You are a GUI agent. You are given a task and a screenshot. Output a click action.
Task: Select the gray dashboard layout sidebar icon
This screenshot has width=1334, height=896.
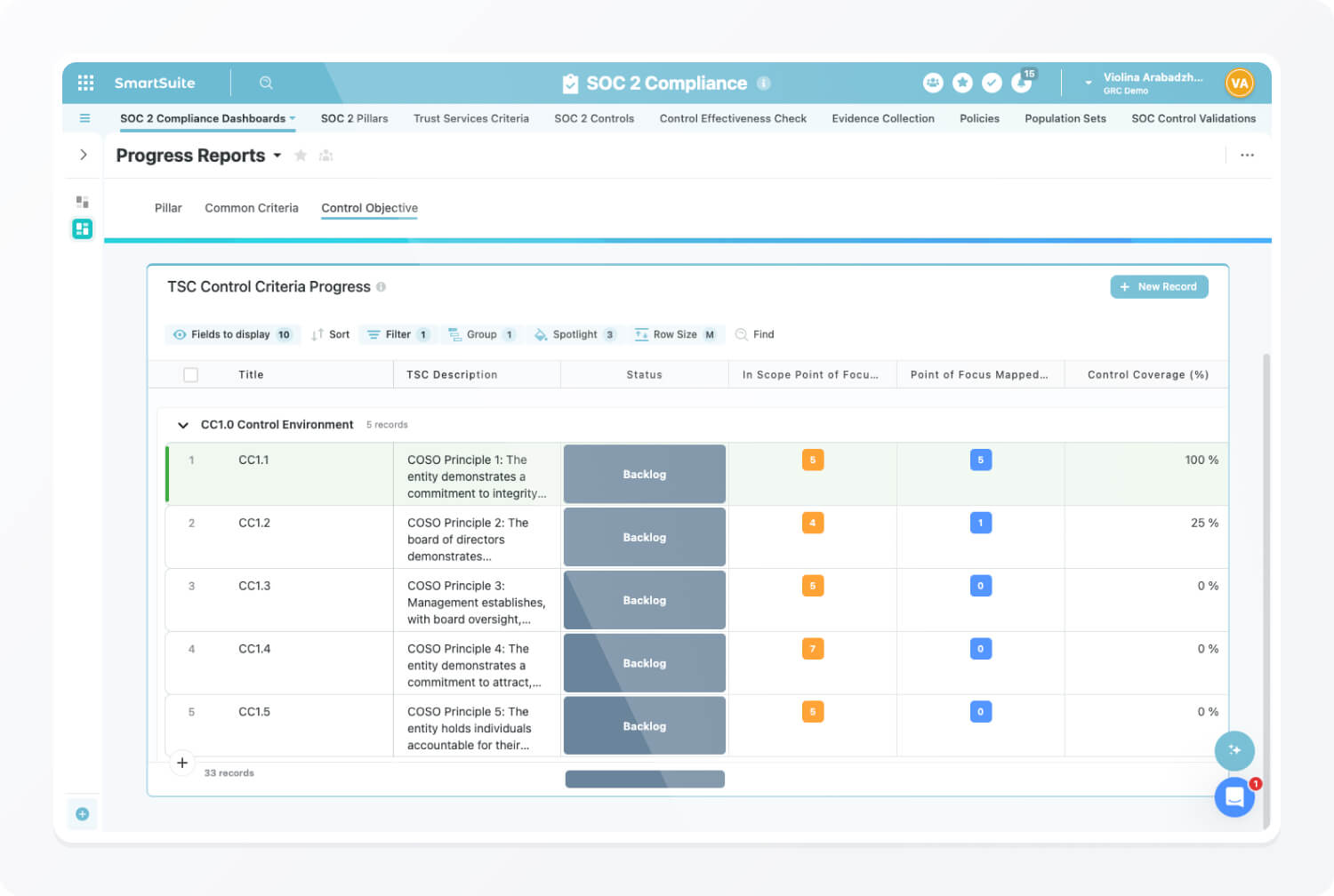coord(82,202)
